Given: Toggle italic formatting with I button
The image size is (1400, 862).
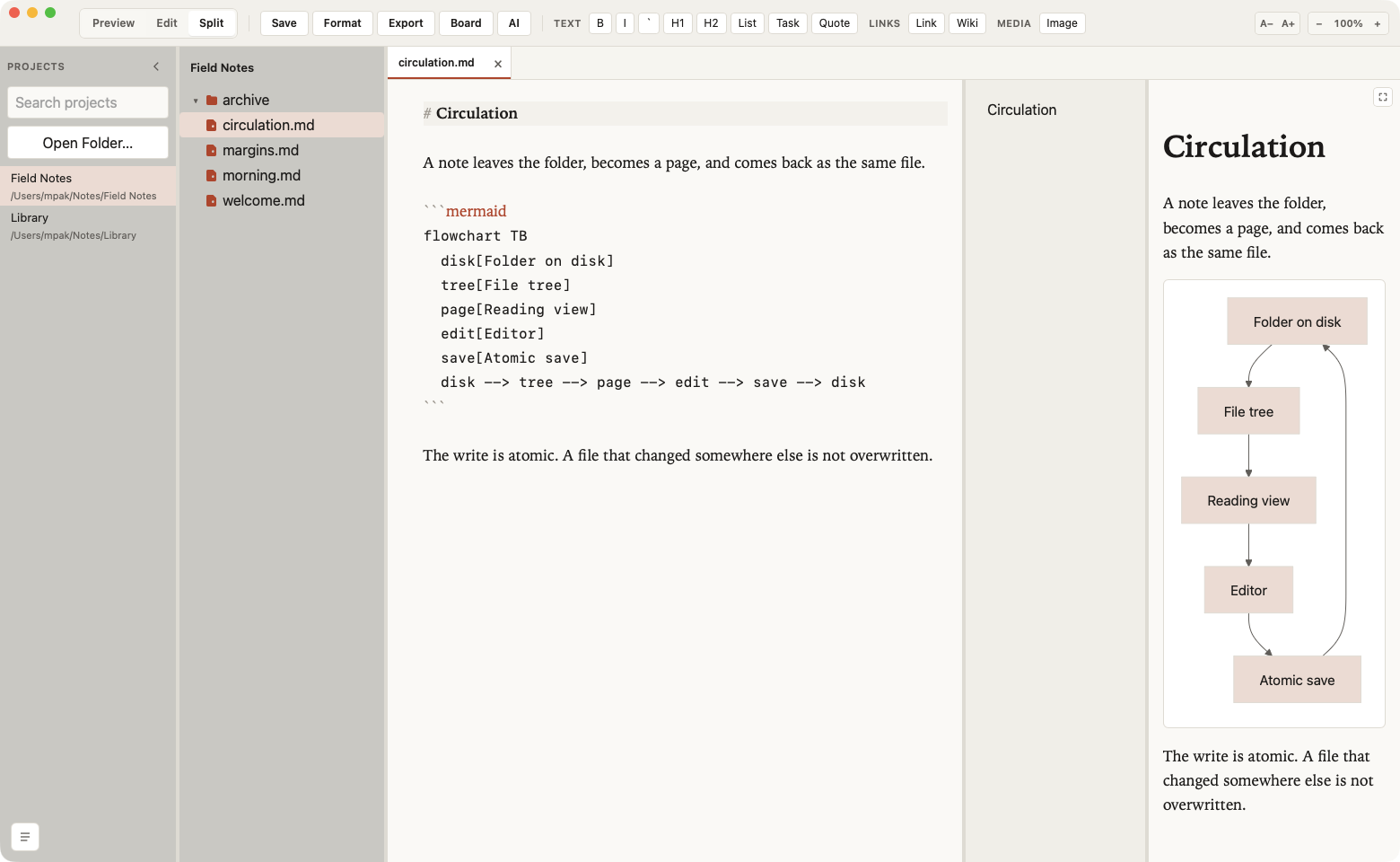Looking at the screenshot, I should (625, 23).
